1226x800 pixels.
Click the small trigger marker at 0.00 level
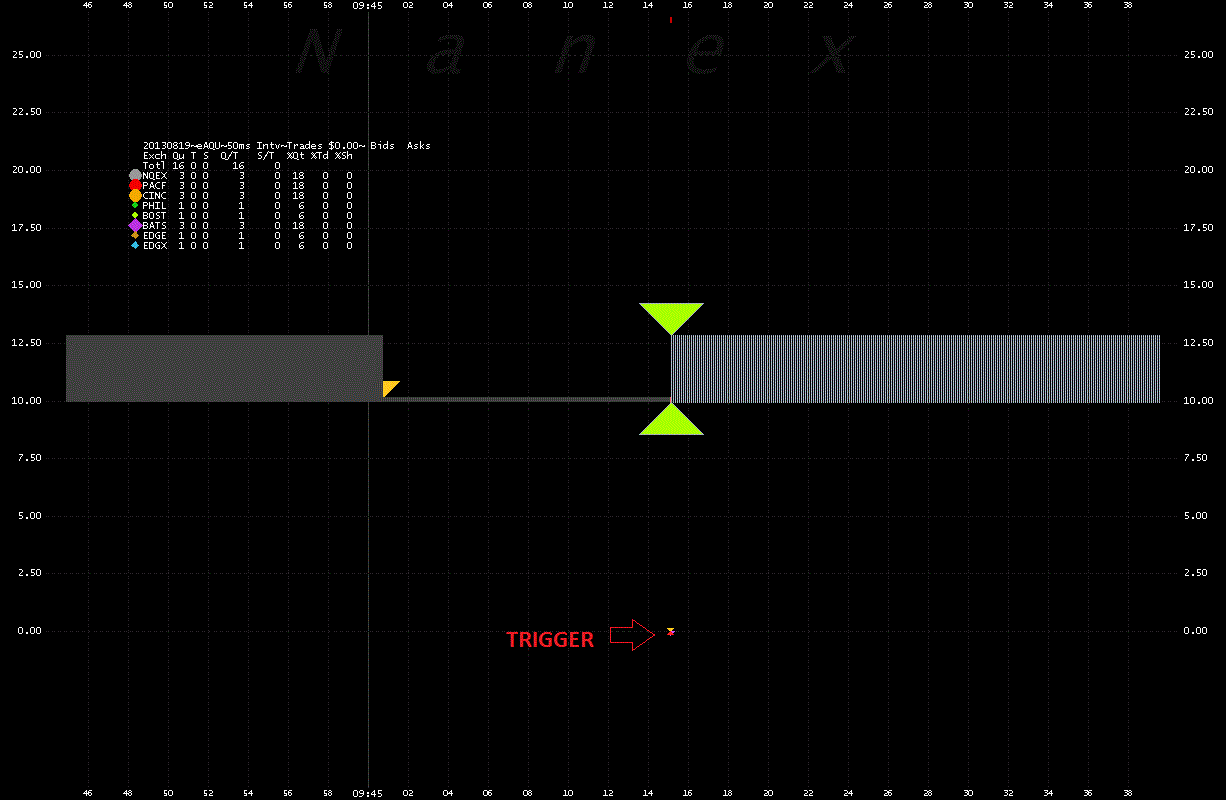coord(671,631)
